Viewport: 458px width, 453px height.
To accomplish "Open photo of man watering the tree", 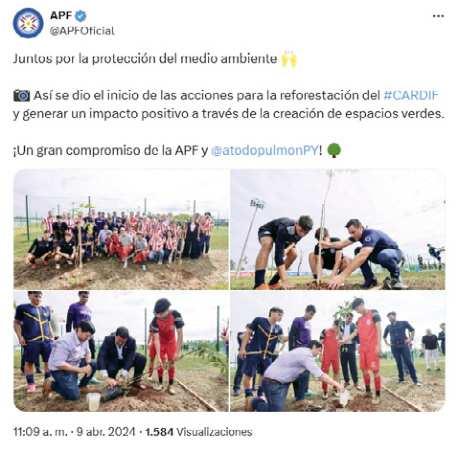I will pos(338,351).
